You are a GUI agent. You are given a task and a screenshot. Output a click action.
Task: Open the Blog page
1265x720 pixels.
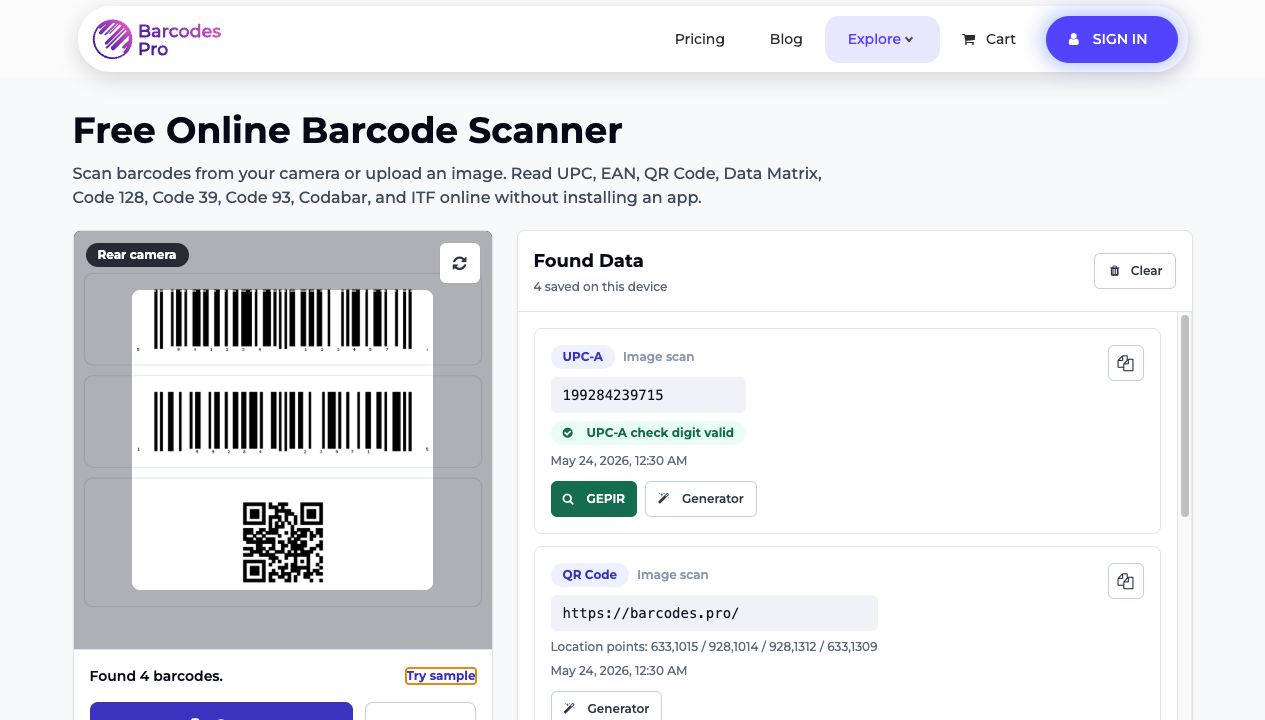click(786, 39)
